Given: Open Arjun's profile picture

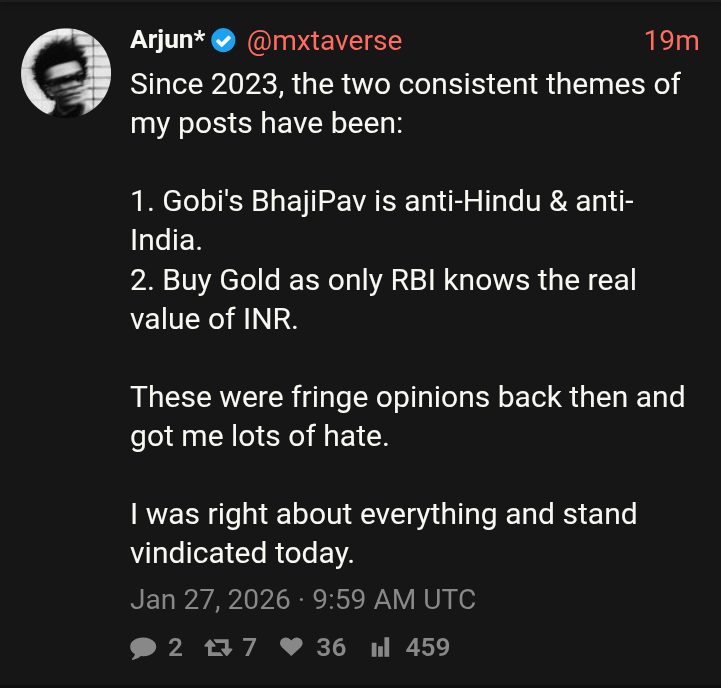Looking at the screenshot, I should 67,70.
